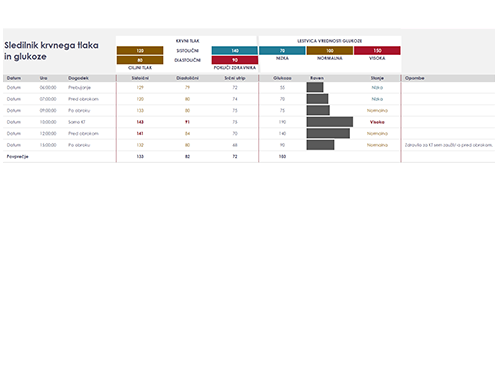This screenshot has height=382, width=498.
Task: Click the longest gray glucose level bar
Action: 330,122
